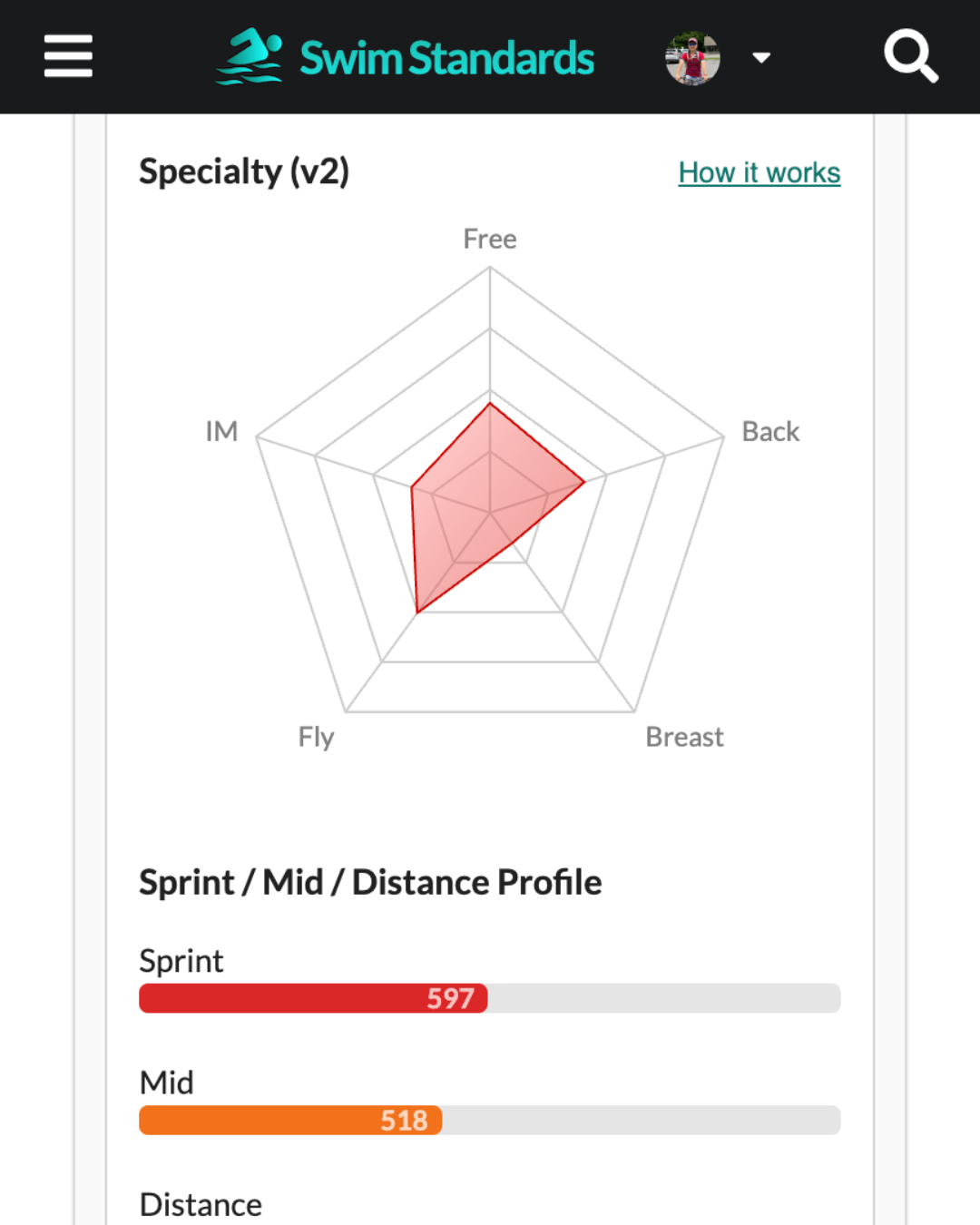980x1225 pixels.
Task: Select the IM axis label on radar chart
Action: [x=221, y=431]
